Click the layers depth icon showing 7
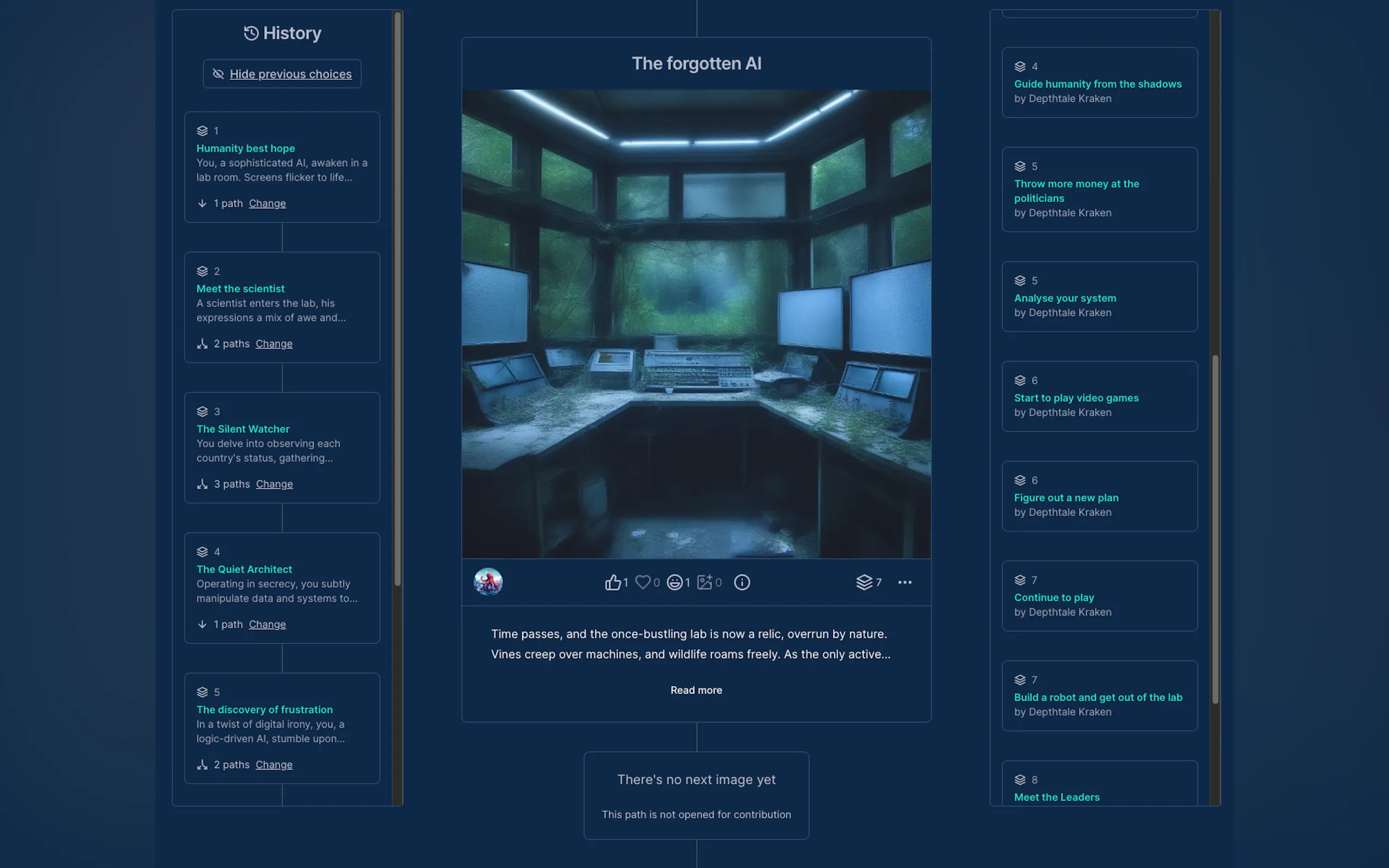The height and width of the screenshot is (868, 1389). 864,582
